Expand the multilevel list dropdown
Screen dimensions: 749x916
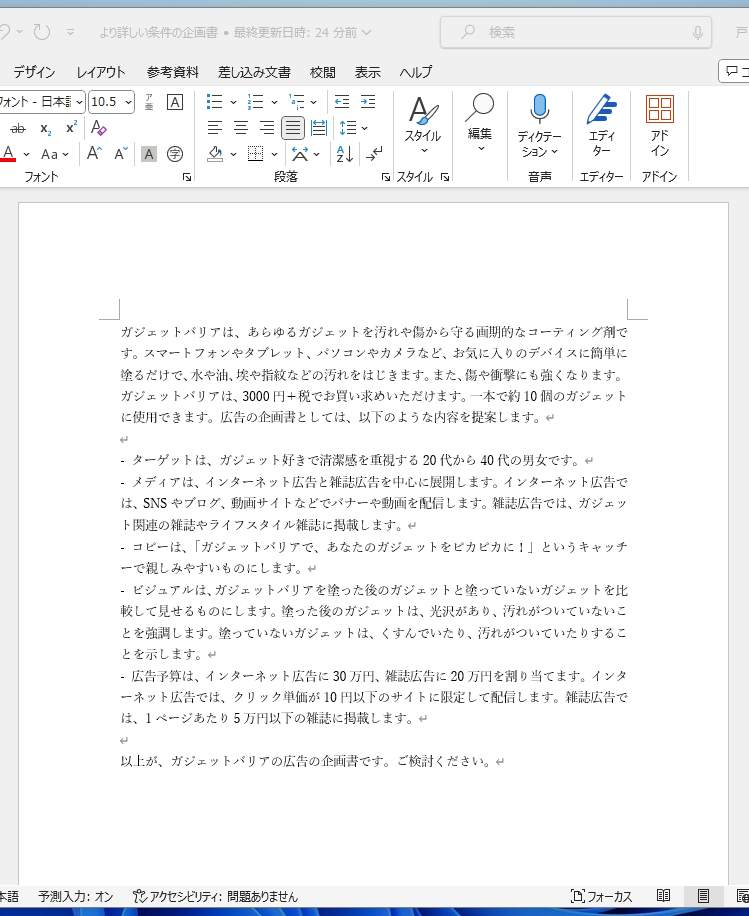pos(314,102)
